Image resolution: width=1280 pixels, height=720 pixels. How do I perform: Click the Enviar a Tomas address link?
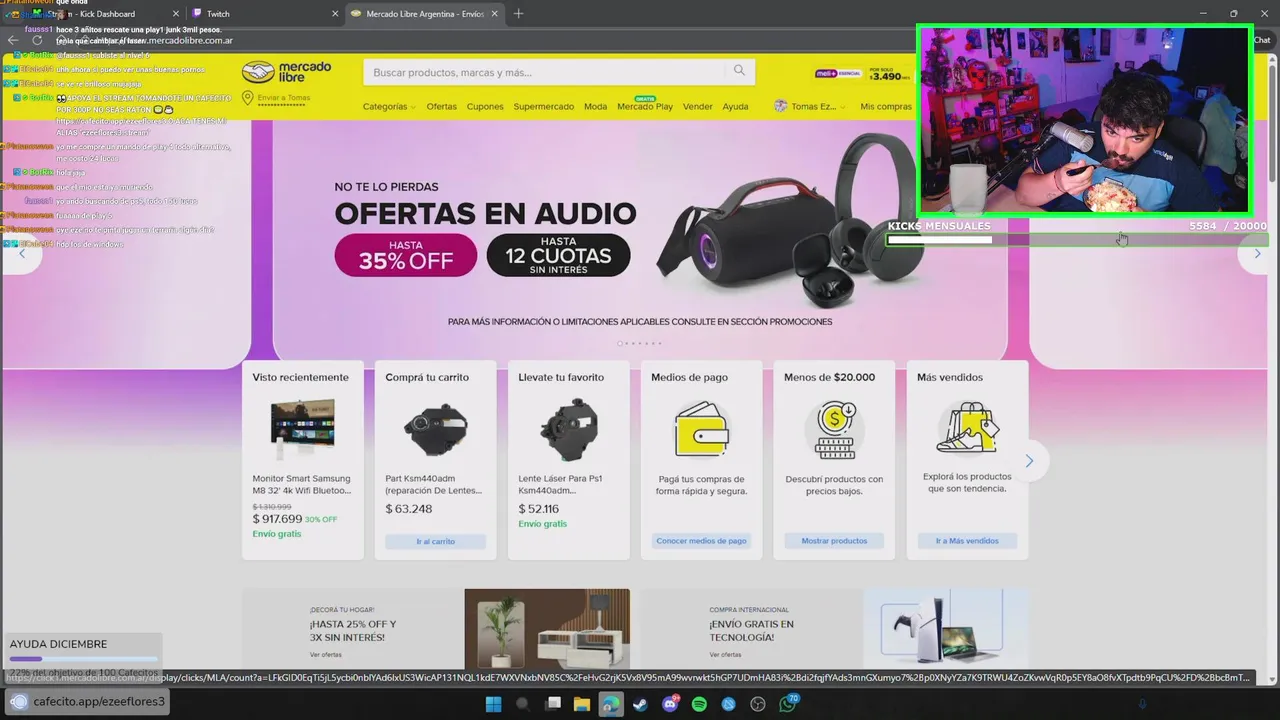[283, 98]
